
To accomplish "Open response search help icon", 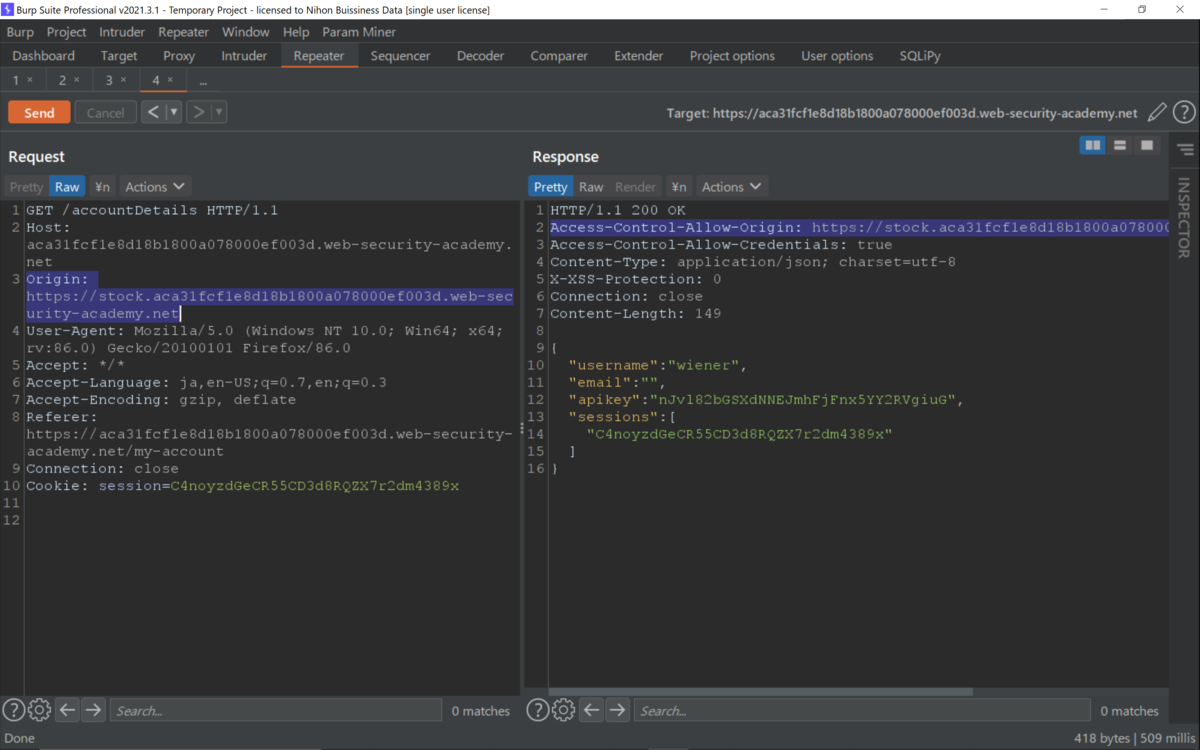I will tap(537, 710).
